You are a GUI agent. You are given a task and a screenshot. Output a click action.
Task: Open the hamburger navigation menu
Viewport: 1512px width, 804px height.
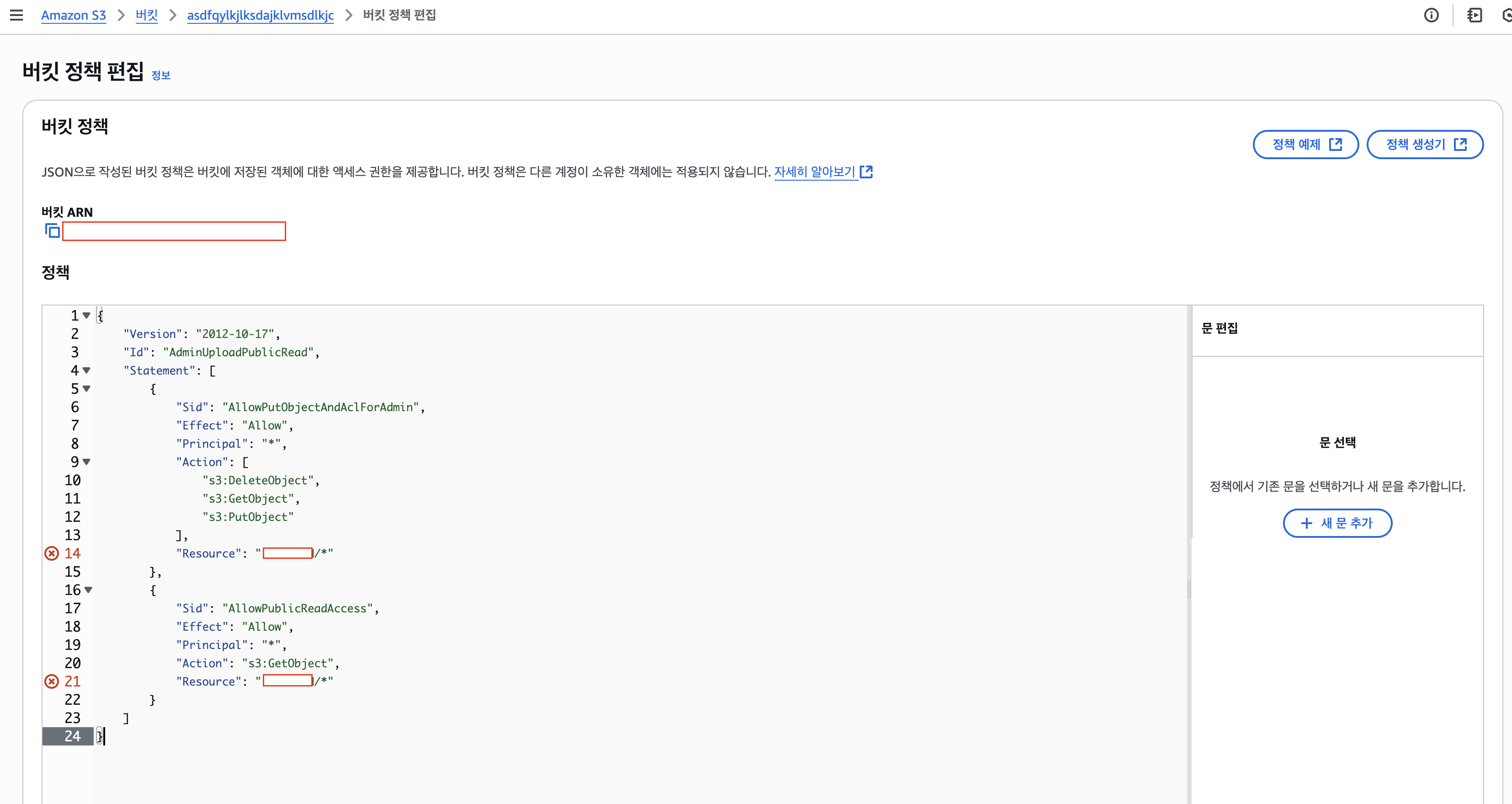pyautogui.click(x=16, y=15)
